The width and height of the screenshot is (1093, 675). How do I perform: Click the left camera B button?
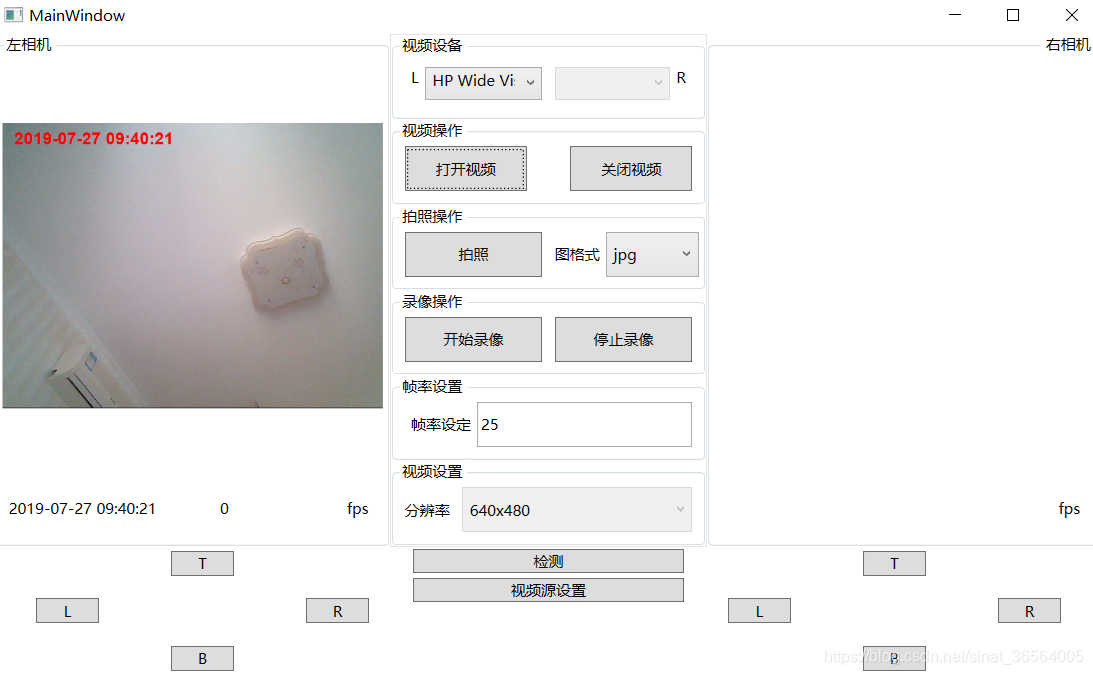(x=202, y=658)
